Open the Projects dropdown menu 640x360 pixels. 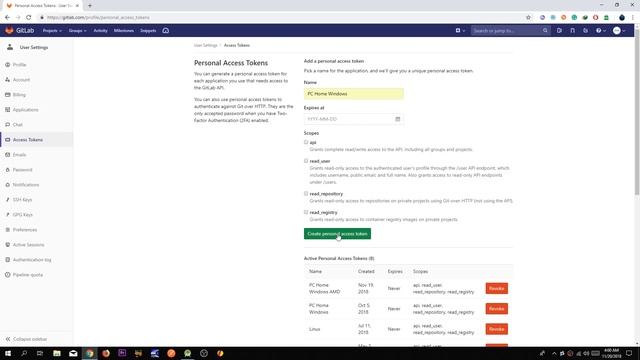52,31
